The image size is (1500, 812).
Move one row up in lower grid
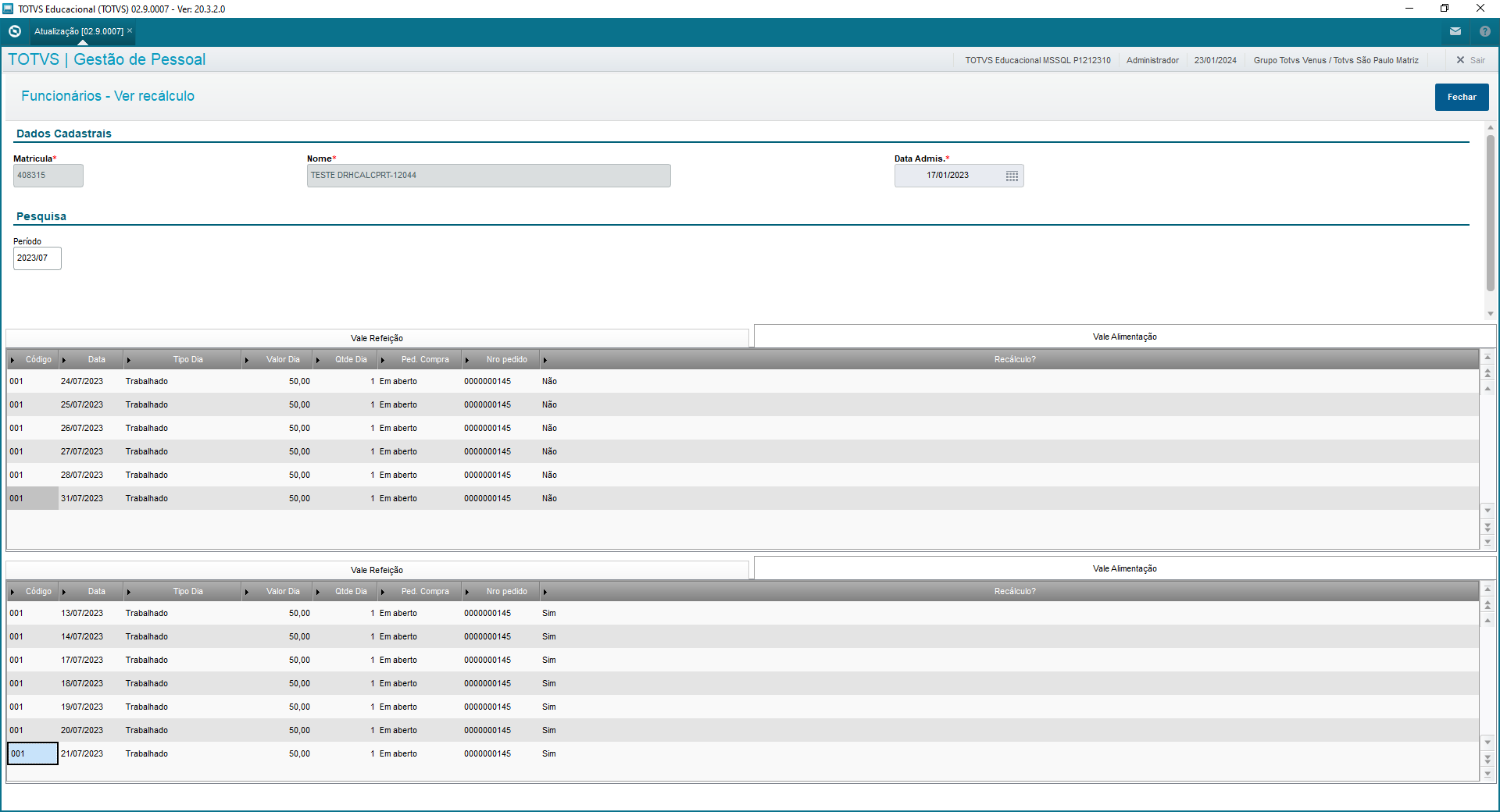(1487, 620)
